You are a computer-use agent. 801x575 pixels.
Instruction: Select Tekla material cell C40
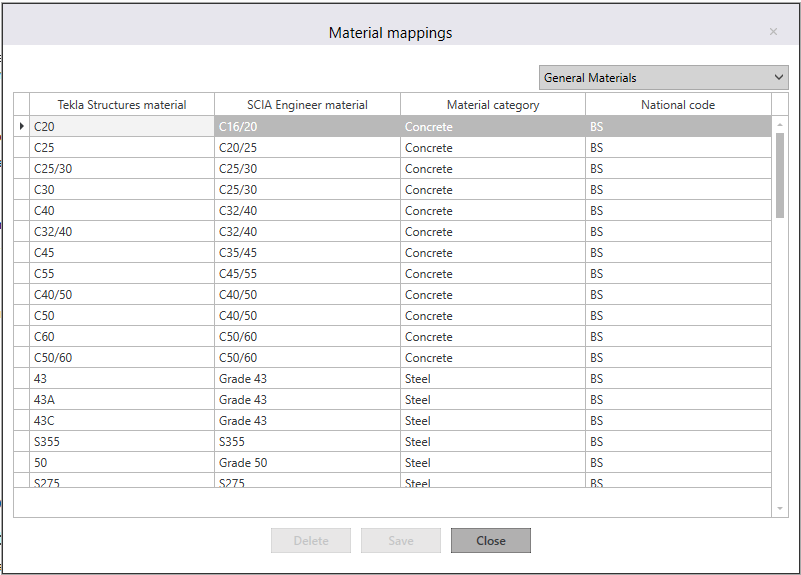pos(122,210)
